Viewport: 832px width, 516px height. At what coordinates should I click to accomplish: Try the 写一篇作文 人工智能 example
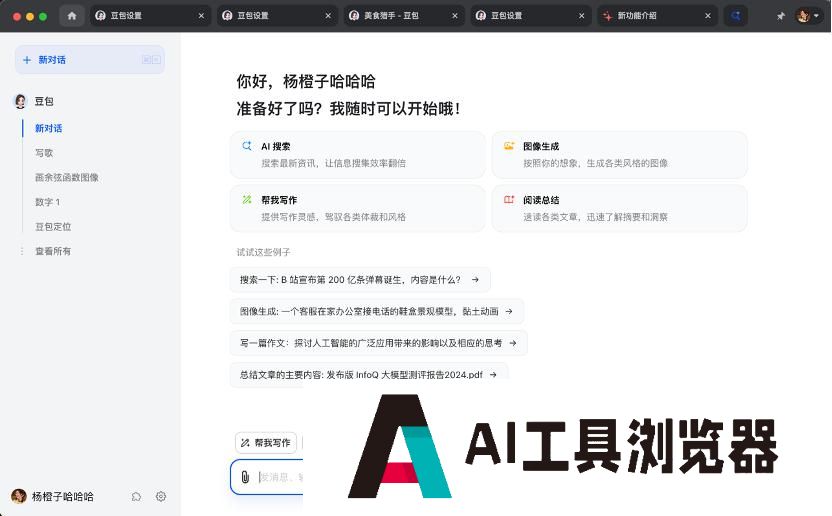point(379,343)
